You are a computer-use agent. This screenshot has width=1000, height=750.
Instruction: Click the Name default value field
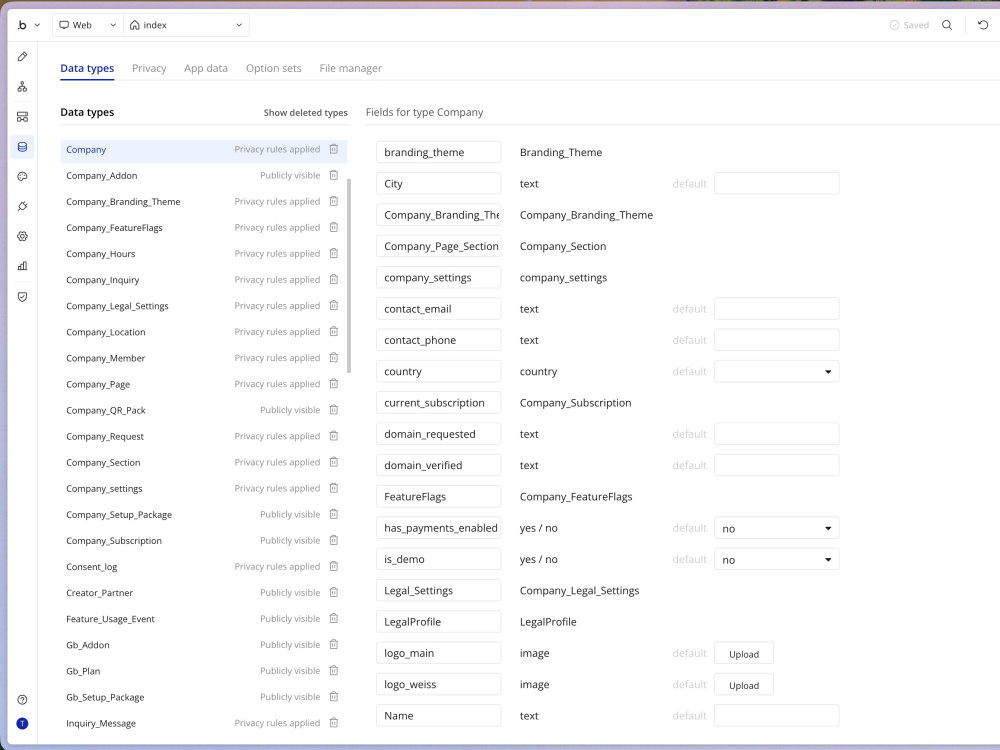[776, 716]
